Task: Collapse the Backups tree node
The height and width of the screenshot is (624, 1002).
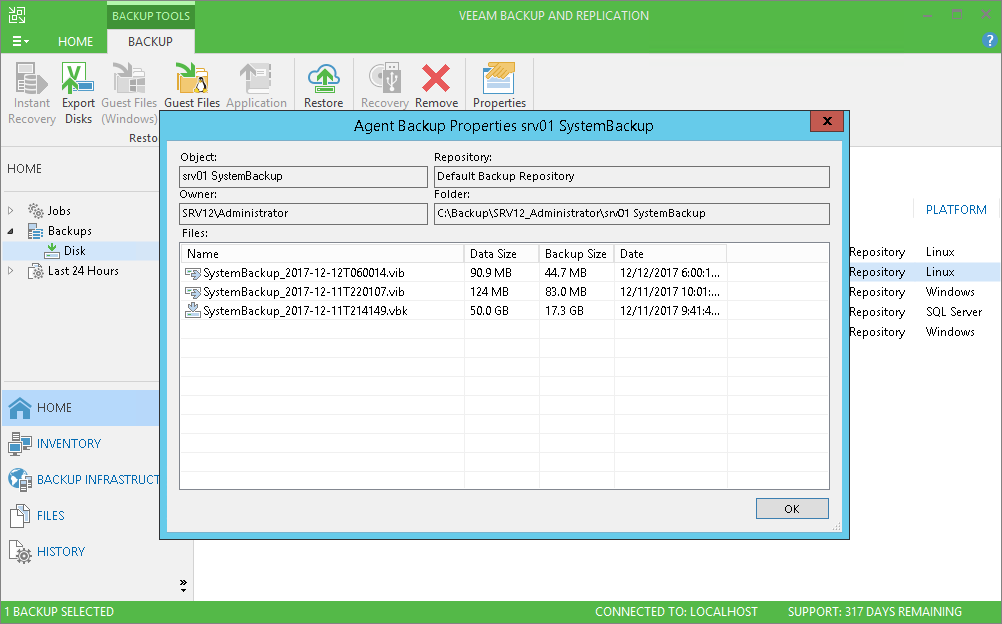Action: pos(10,231)
